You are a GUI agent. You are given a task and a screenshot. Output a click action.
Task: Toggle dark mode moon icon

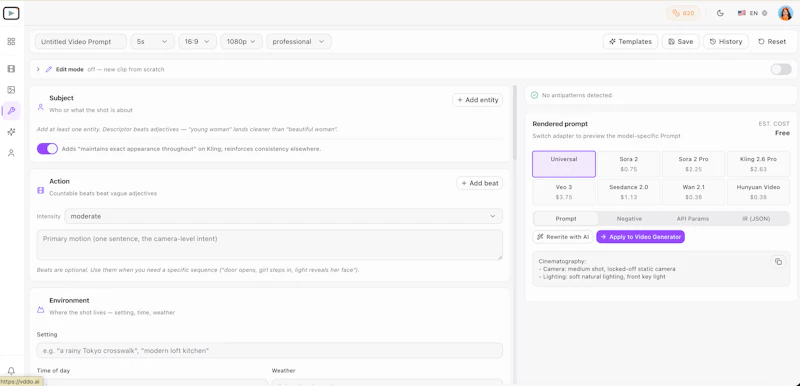[720, 13]
